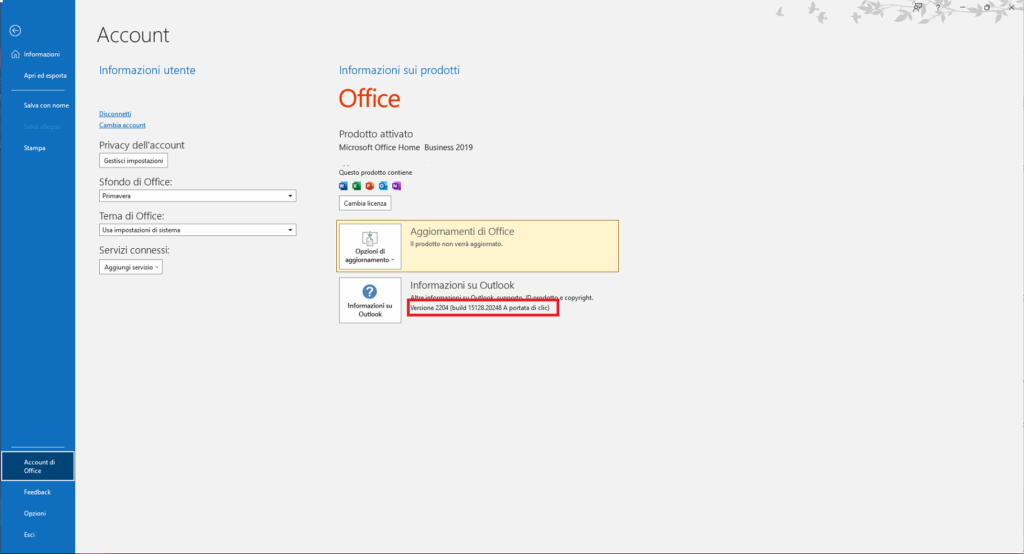Image resolution: width=1024 pixels, height=554 pixels.
Task: Click the Word app icon
Action: coord(344,186)
